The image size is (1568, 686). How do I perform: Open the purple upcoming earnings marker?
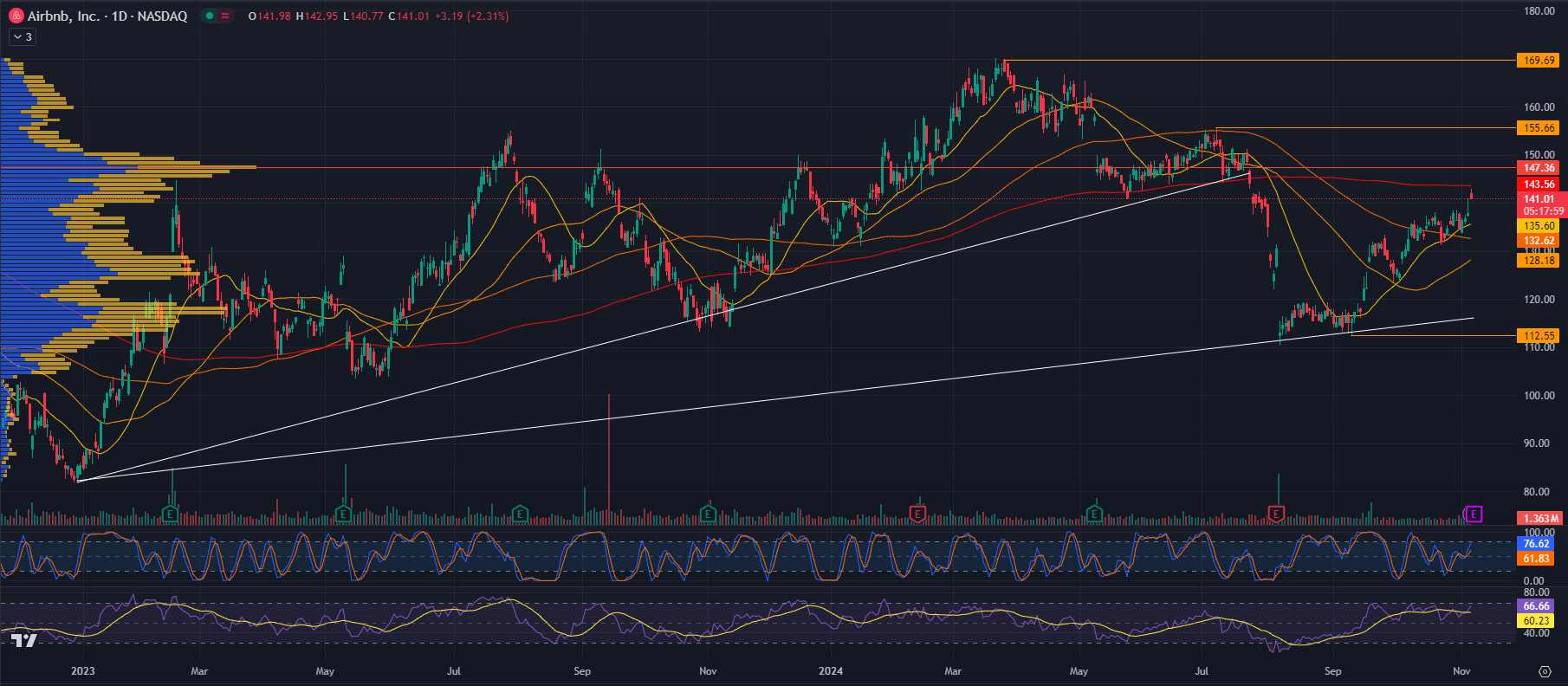click(1474, 514)
